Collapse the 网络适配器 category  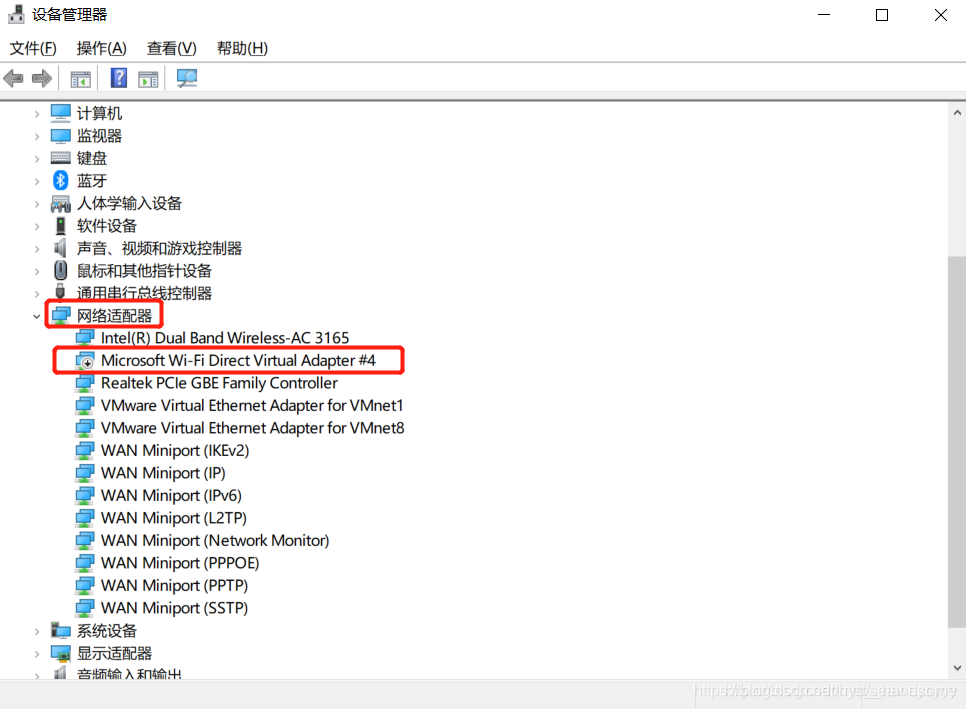click(37, 317)
